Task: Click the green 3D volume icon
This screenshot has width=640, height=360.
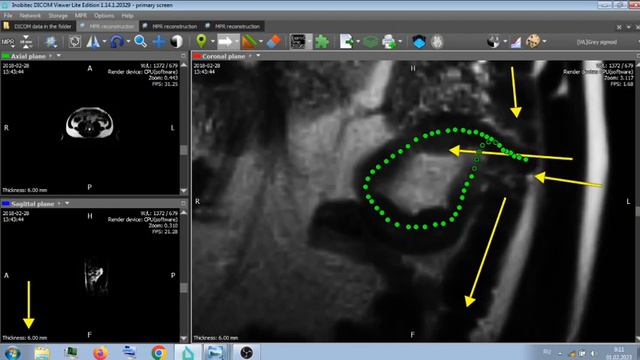Action: (x=370, y=42)
